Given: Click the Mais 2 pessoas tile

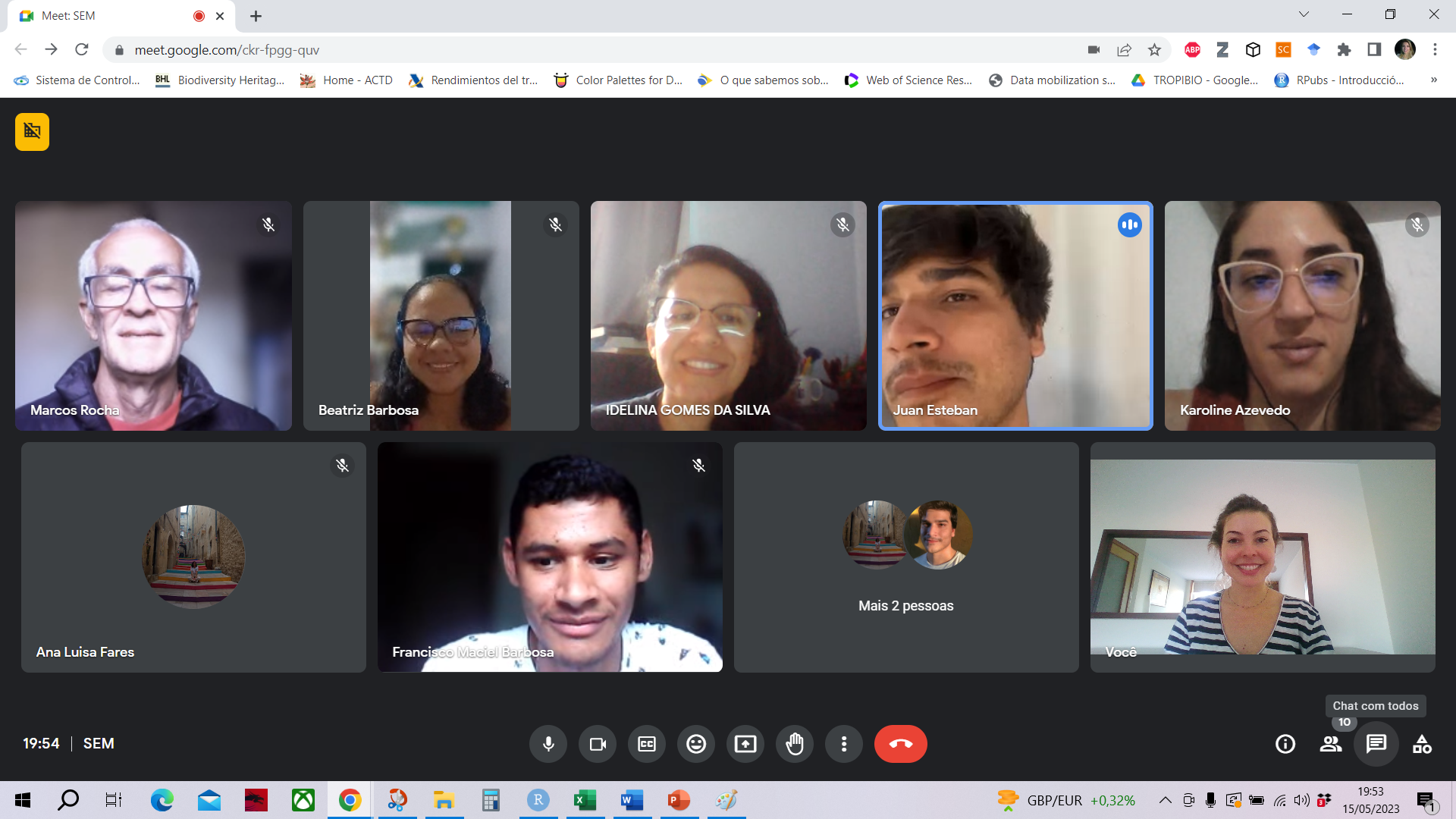Looking at the screenshot, I should (x=905, y=557).
